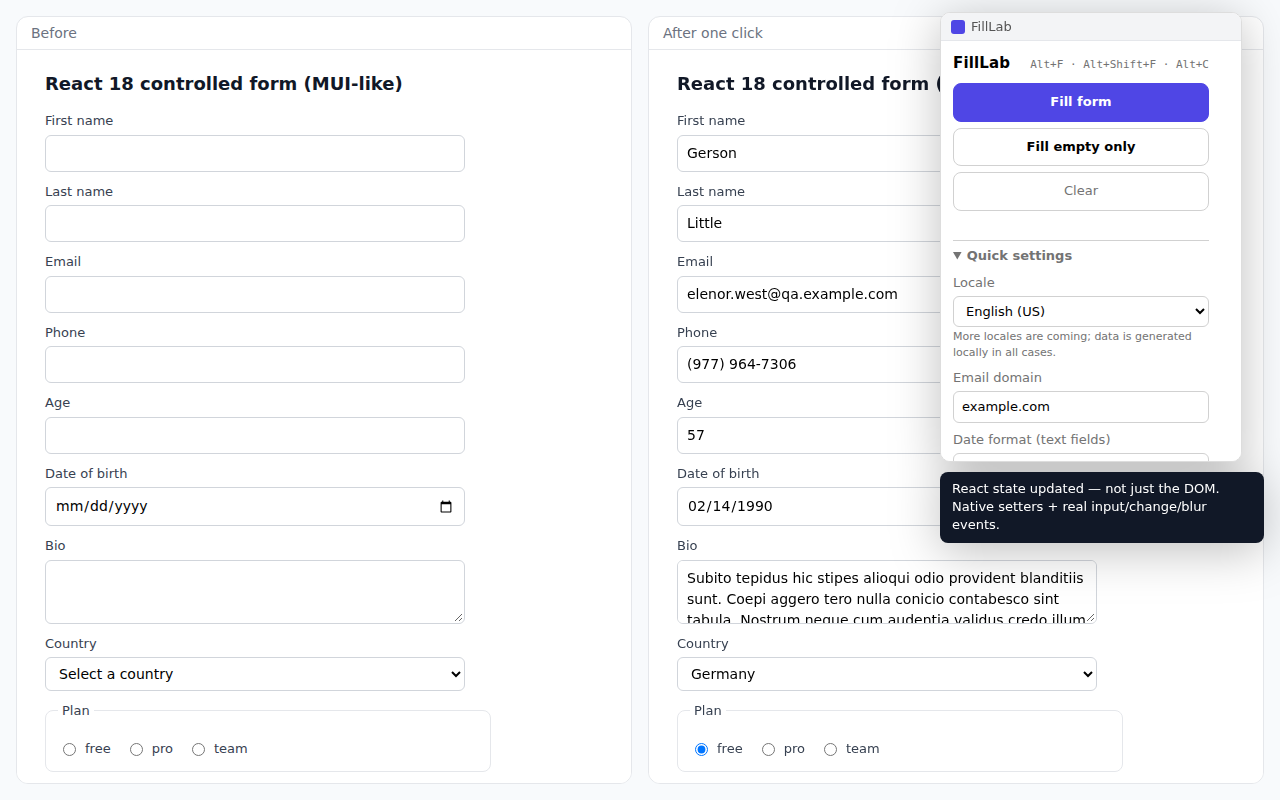Collapse the Quick settings section
Image resolution: width=1280 pixels, height=800 pixels.
pyautogui.click(x=1012, y=256)
